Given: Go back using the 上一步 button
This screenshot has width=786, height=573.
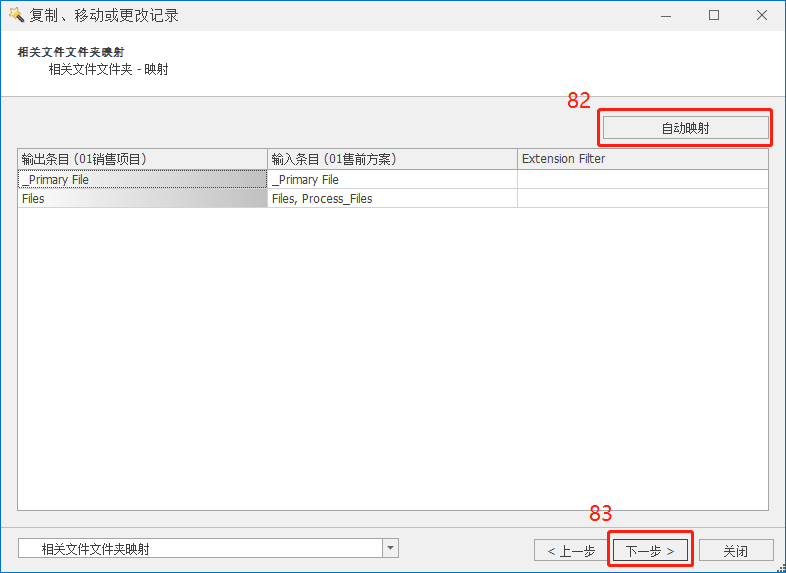Looking at the screenshot, I should [571, 550].
